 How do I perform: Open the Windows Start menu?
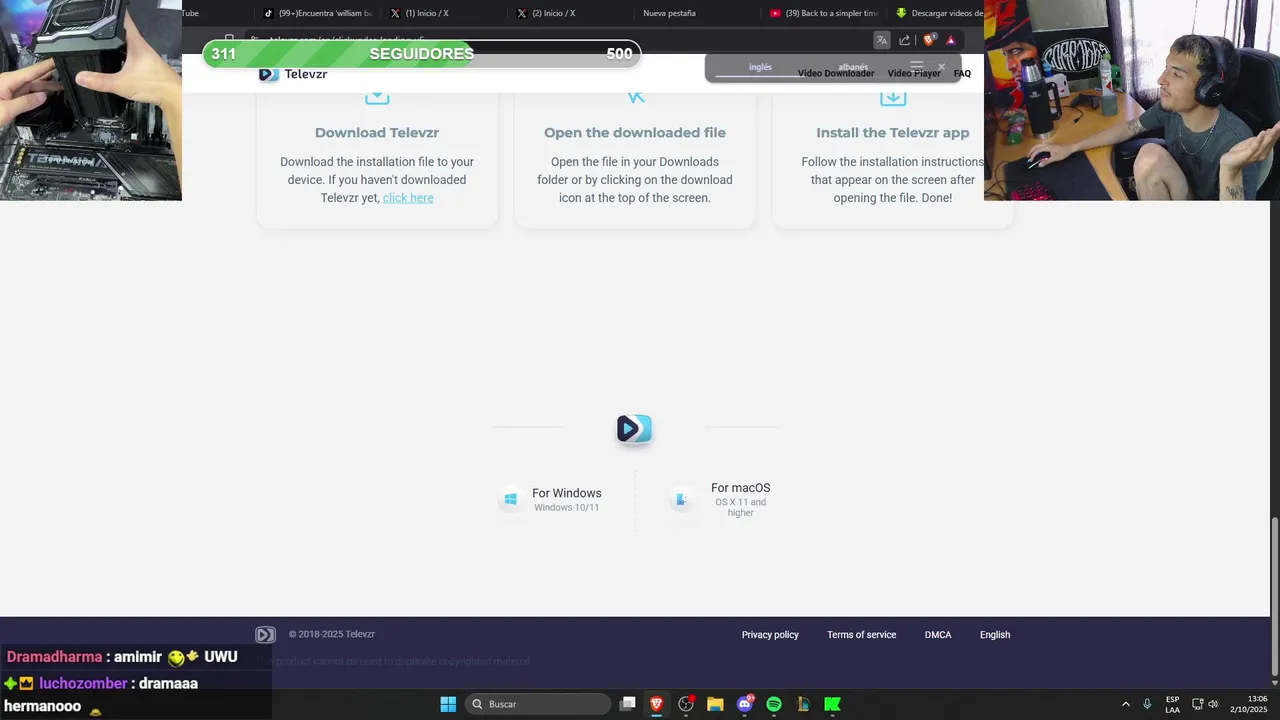click(x=448, y=704)
